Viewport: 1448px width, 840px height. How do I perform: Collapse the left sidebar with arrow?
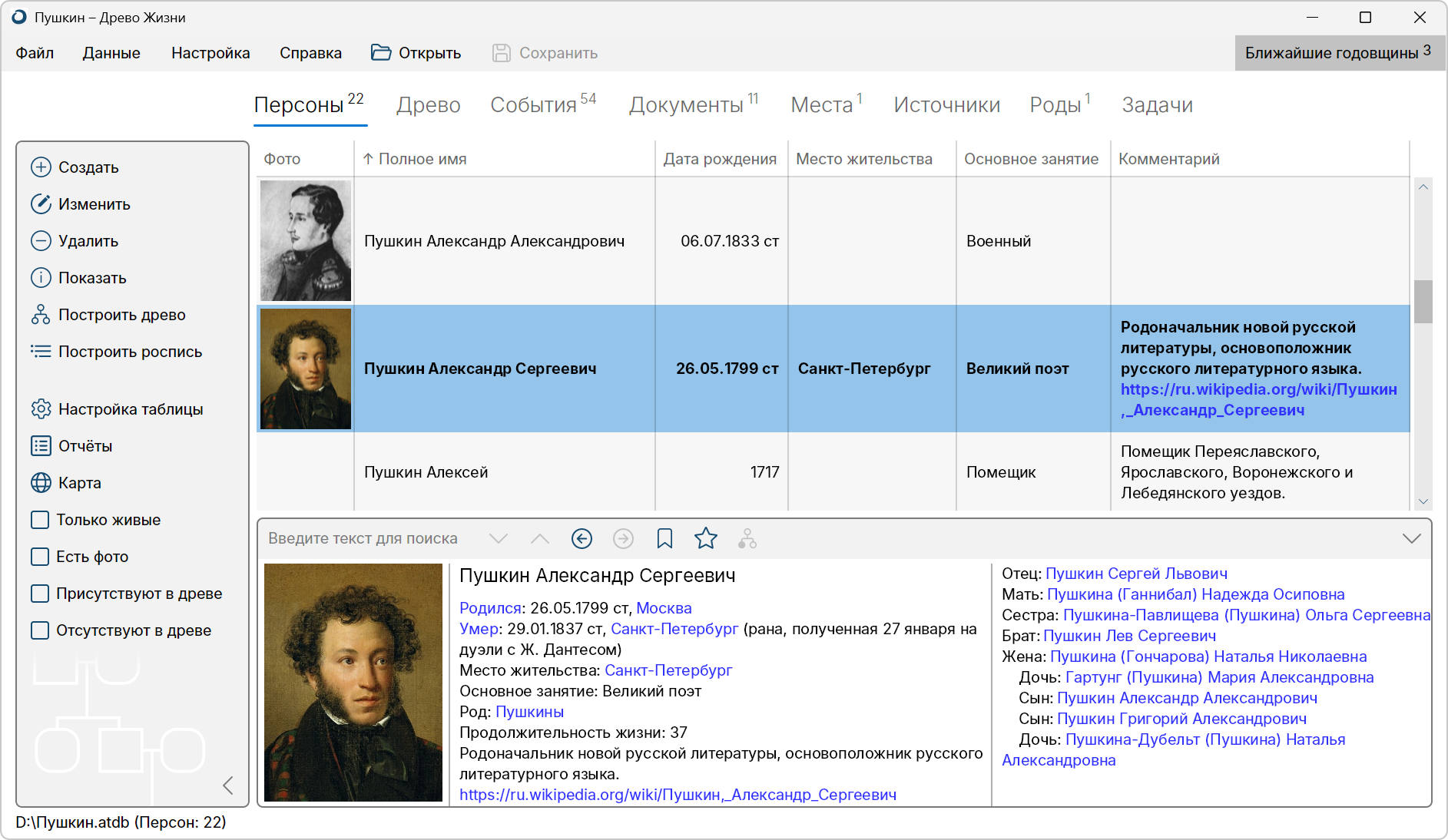pyautogui.click(x=227, y=785)
